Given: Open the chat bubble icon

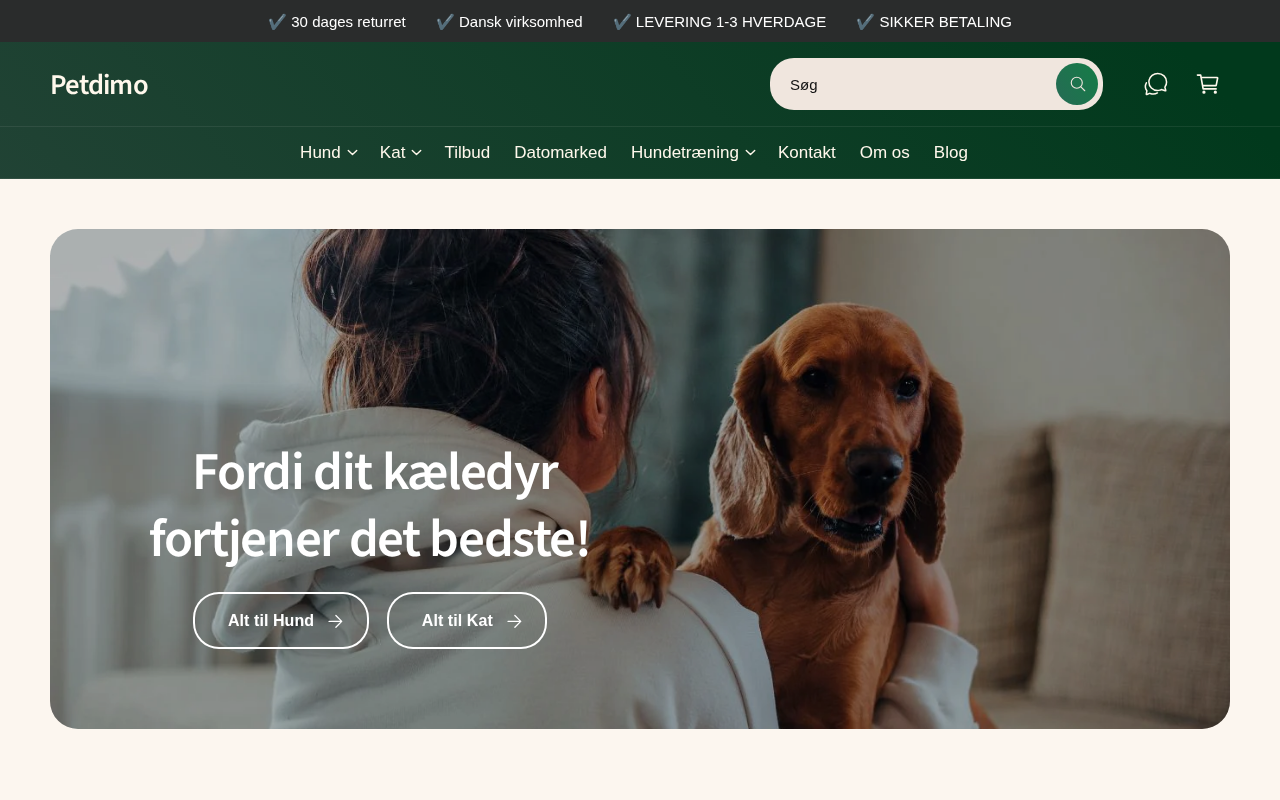Looking at the screenshot, I should point(1156,84).
